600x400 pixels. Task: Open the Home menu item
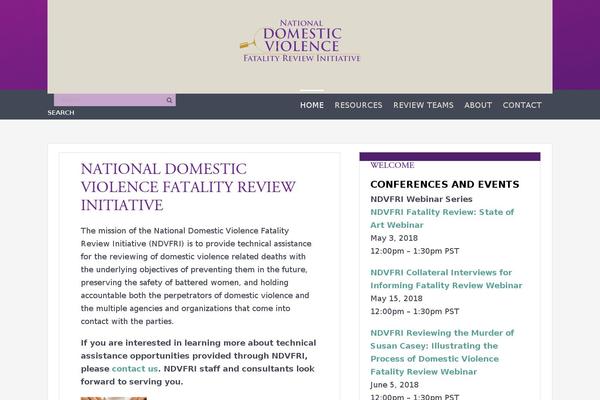click(312, 105)
